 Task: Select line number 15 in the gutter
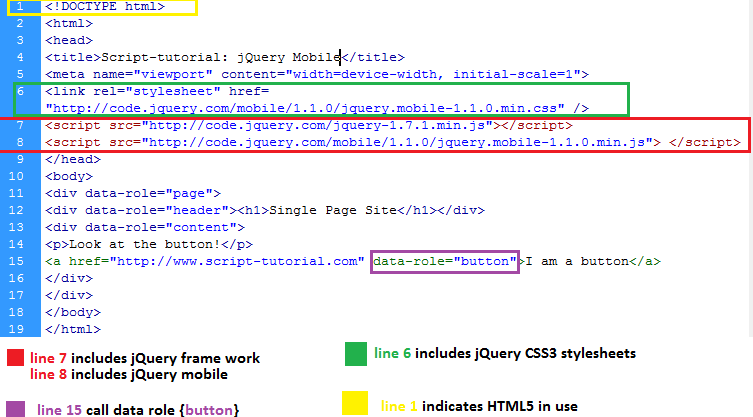point(16,261)
